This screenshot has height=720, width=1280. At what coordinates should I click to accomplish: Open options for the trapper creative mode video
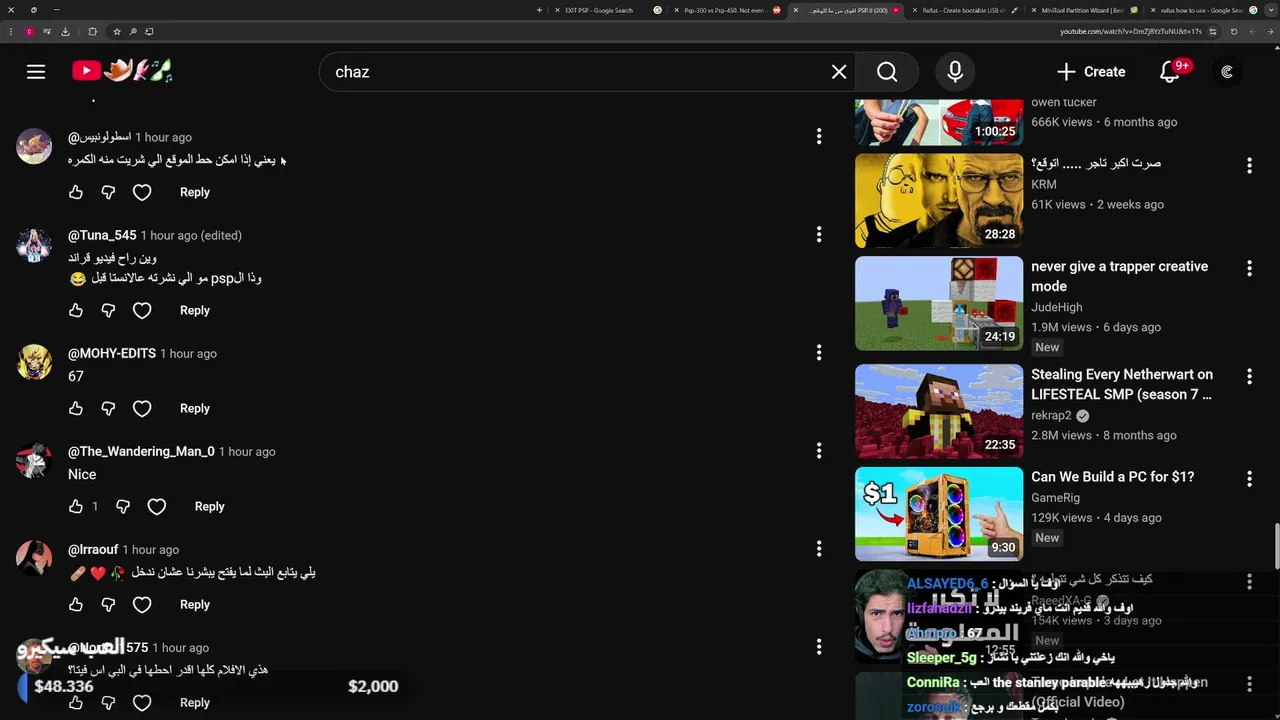coord(1249,268)
